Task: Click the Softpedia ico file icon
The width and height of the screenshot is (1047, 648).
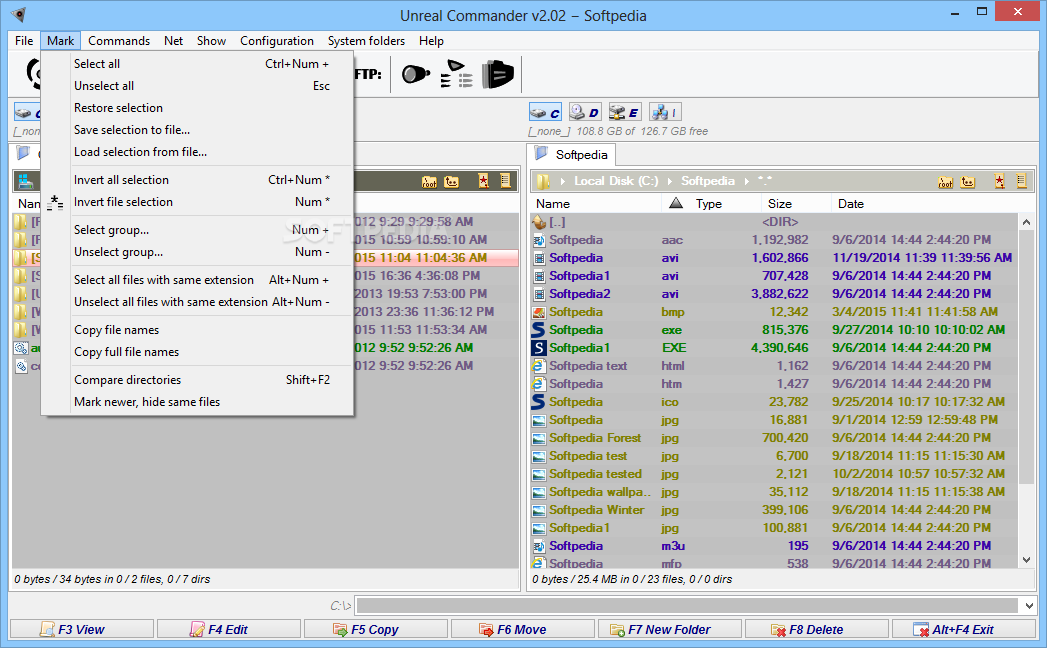Action: (x=538, y=401)
